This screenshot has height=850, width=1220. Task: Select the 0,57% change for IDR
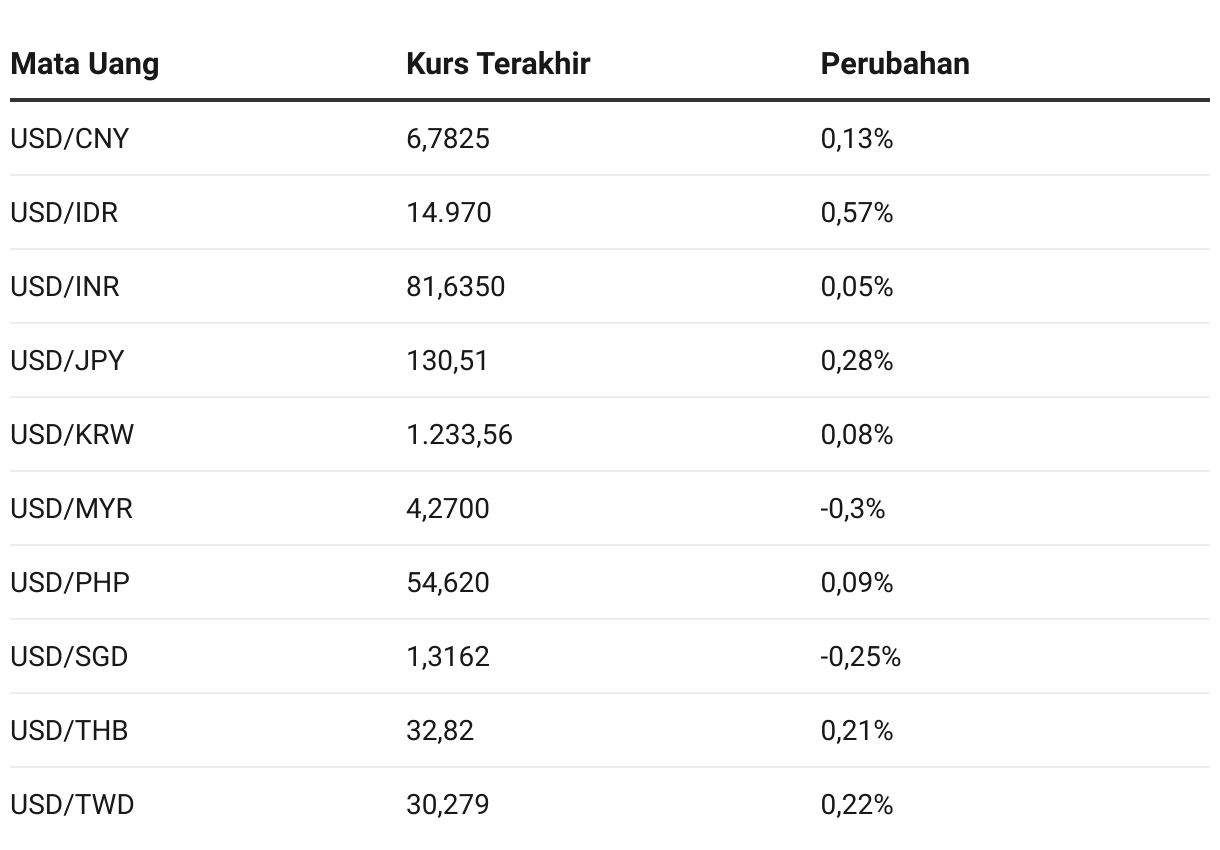[857, 213]
